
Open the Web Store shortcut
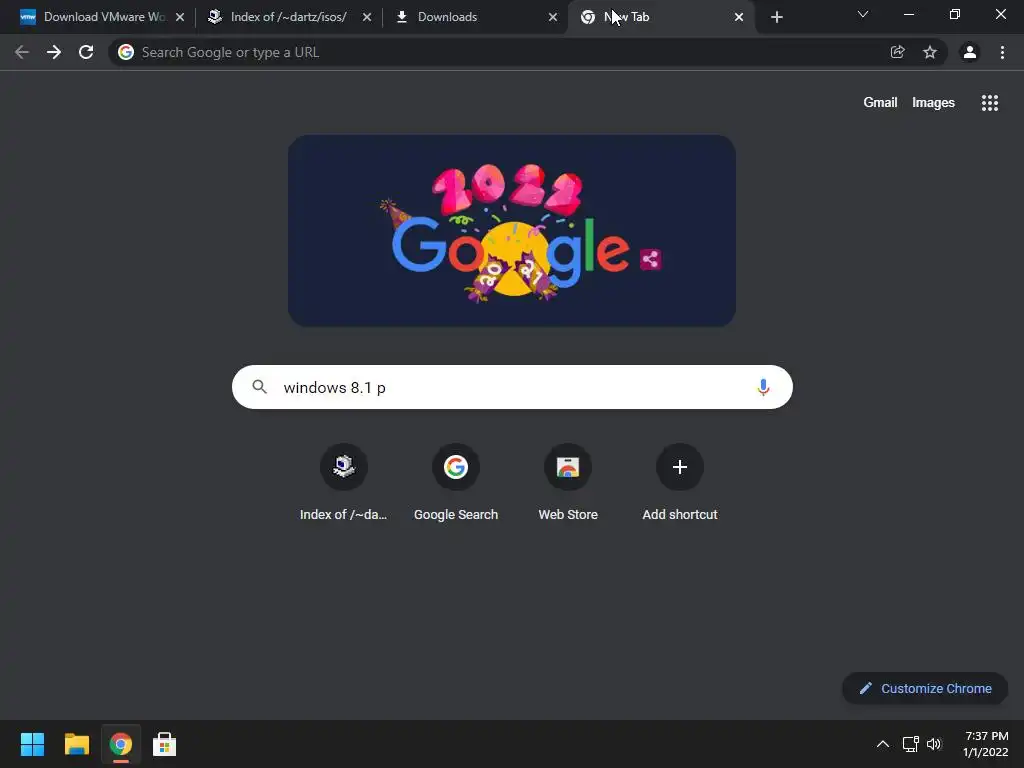point(568,482)
